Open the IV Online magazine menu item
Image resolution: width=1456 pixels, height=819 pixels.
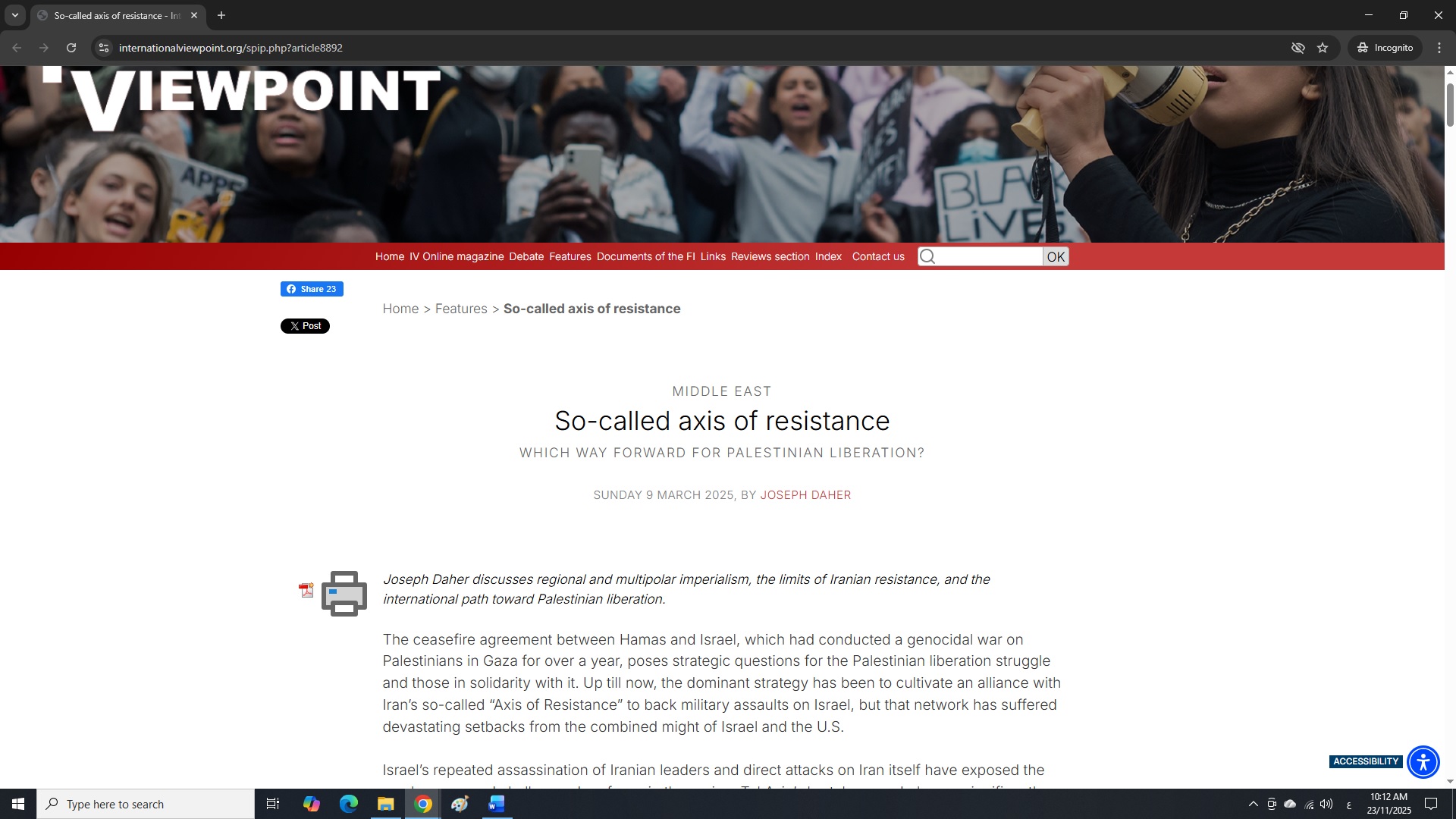coord(457,256)
